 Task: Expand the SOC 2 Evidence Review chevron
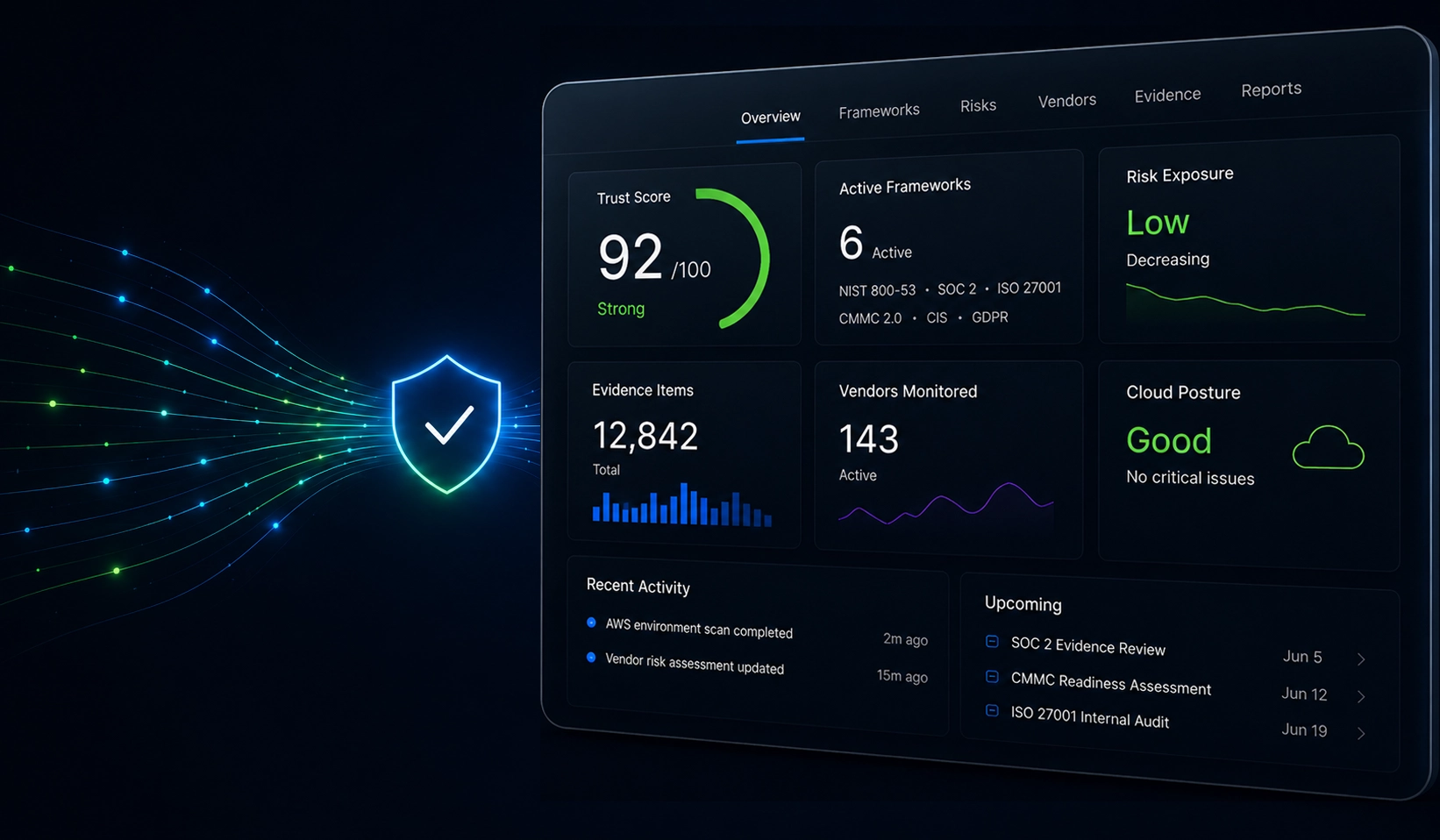click(1361, 659)
